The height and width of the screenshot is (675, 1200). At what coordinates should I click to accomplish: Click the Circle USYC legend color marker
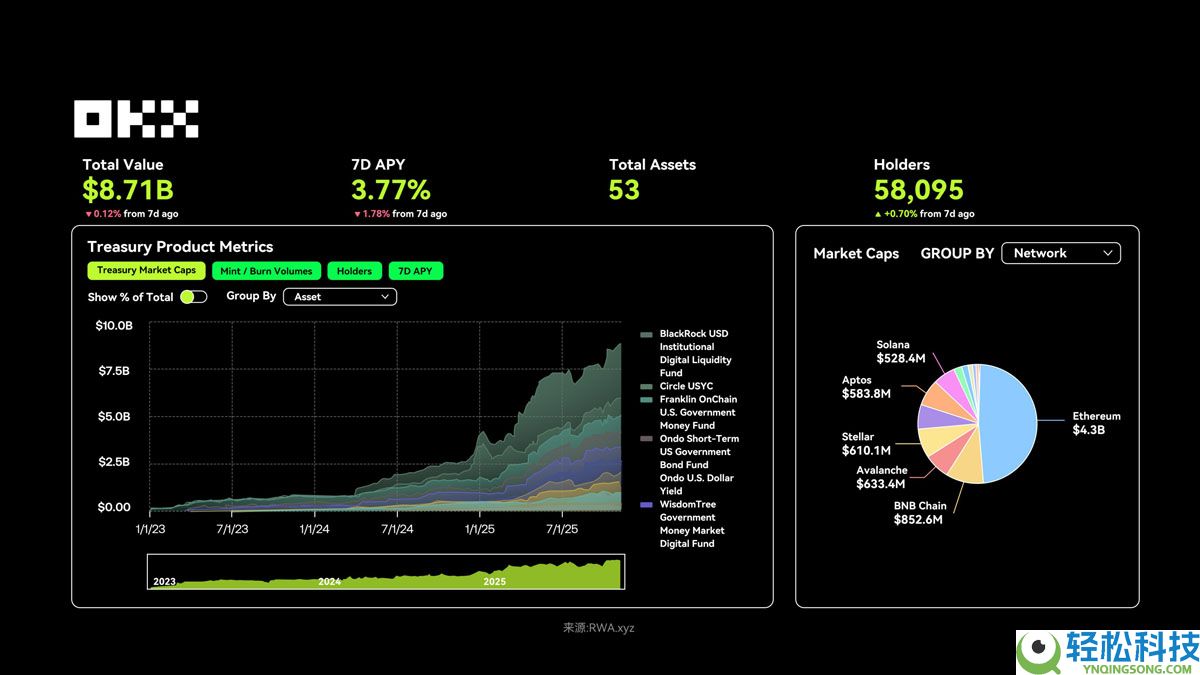[x=647, y=387]
